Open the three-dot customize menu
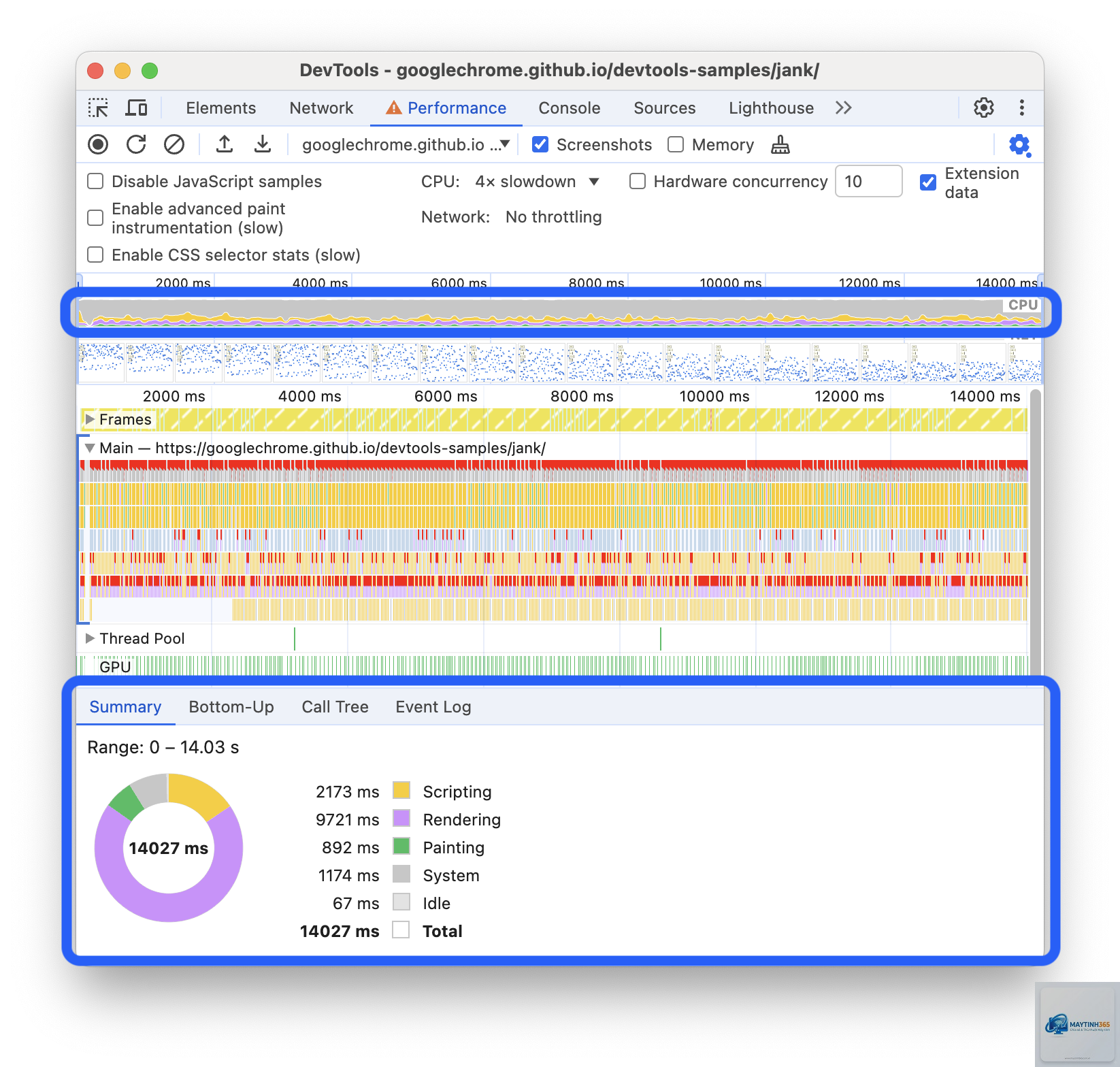 (1021, 108)
